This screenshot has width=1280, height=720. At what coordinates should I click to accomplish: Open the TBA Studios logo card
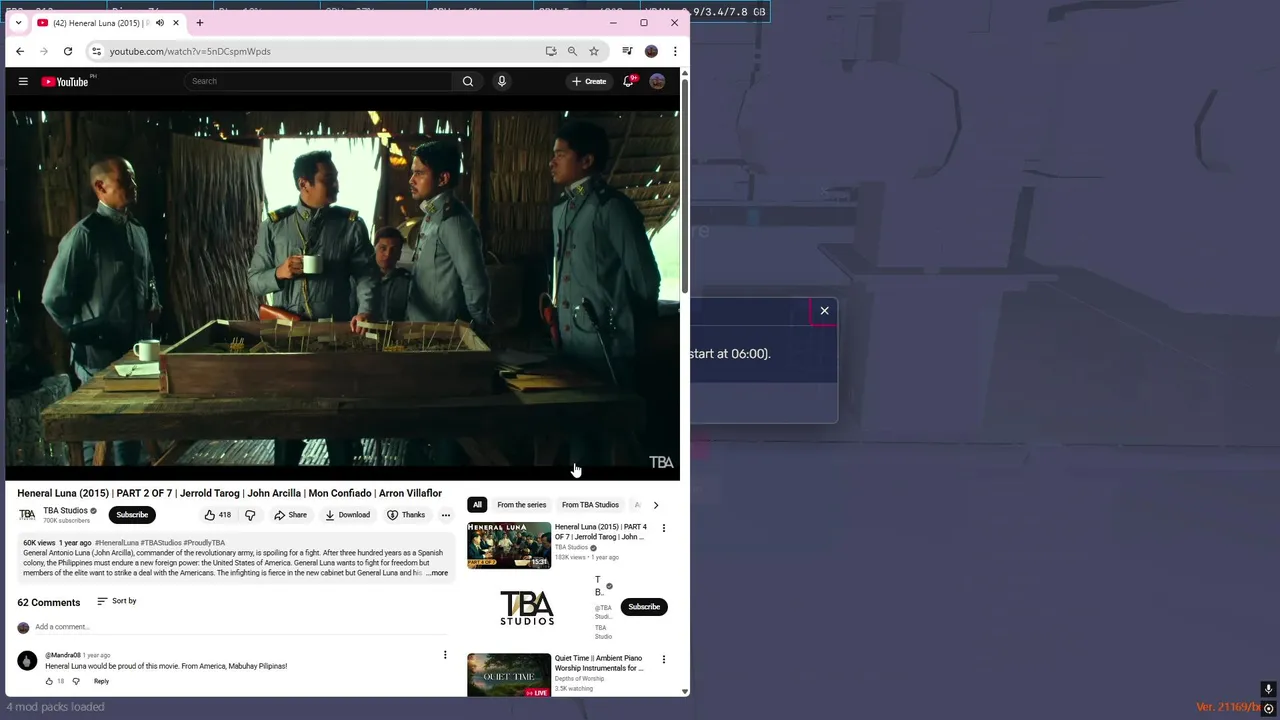click(527, 607)
